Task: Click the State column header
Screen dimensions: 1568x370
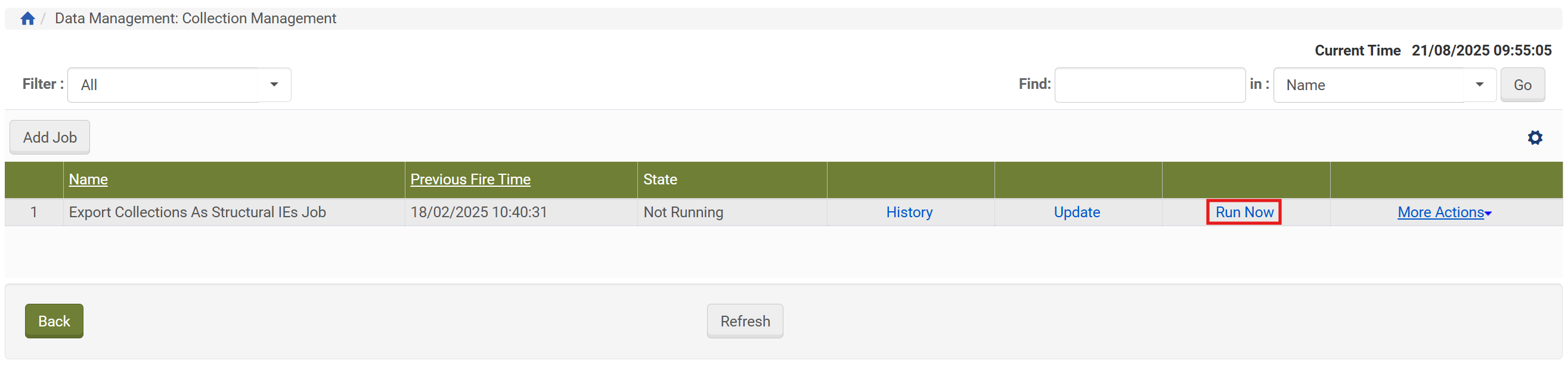Action: pyautogui.click(x=659, y=179)
